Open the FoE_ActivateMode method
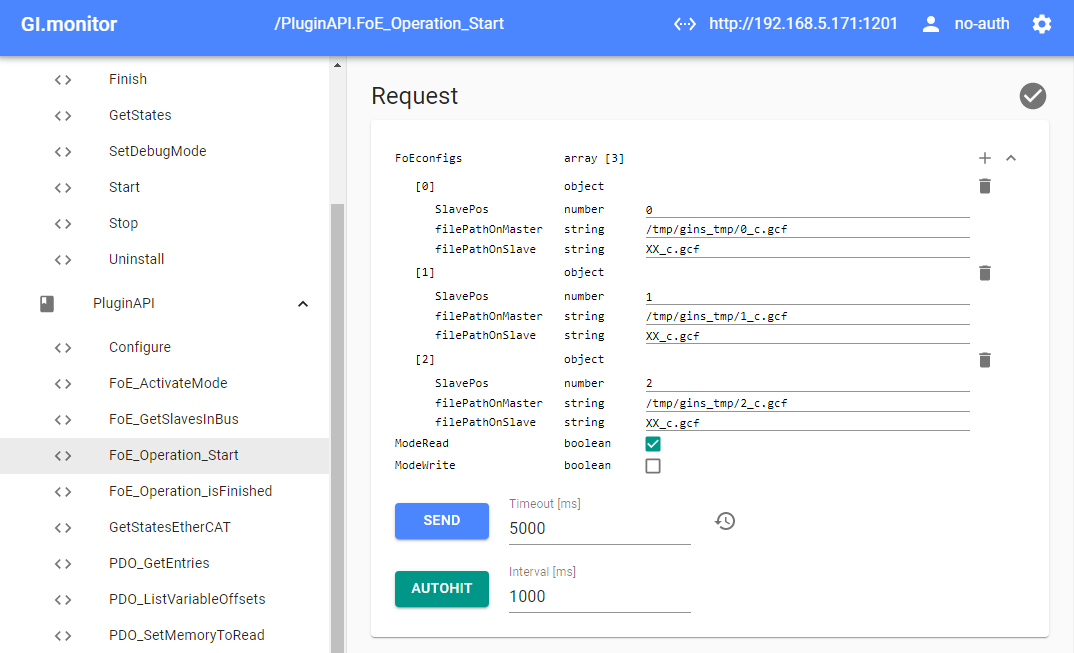Screen dimensions: 1074x653 click(168, 383)
